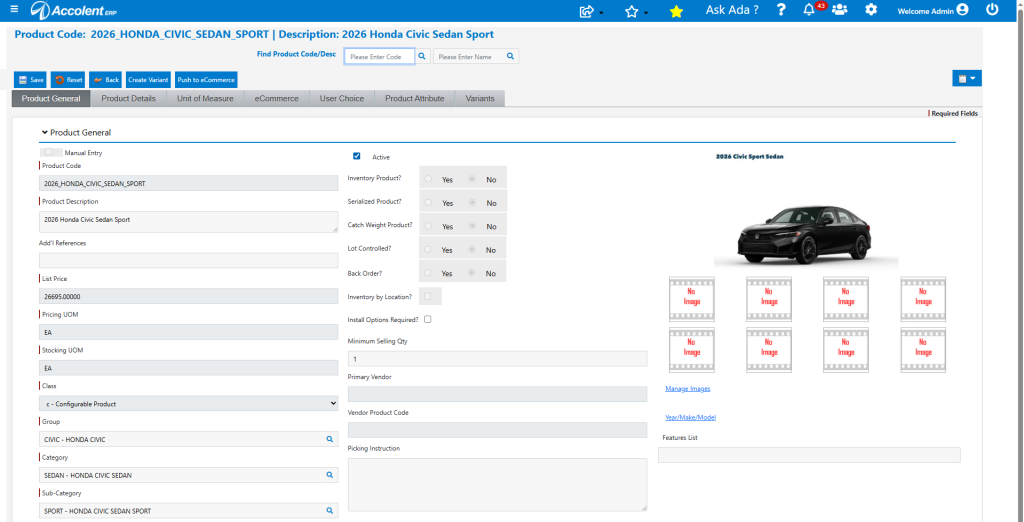The height and width of the screenshot is (522, 1024).
Task: Select No for Serialized Product
Action: point(472,203)
